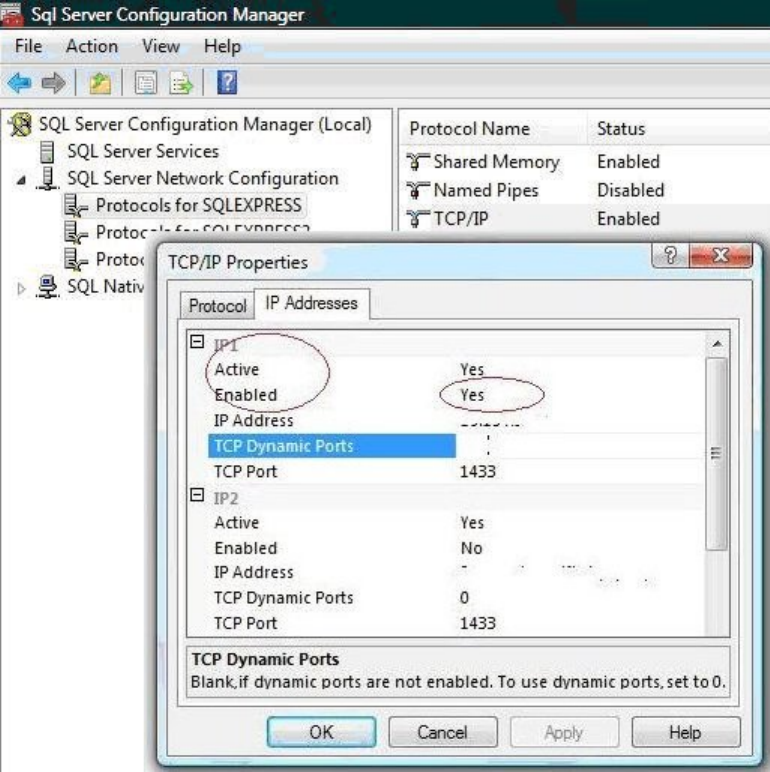The width and height of the screenshot is (770, 772).
Task: Click the Properties toolbar icon
Action: (146, 83)
